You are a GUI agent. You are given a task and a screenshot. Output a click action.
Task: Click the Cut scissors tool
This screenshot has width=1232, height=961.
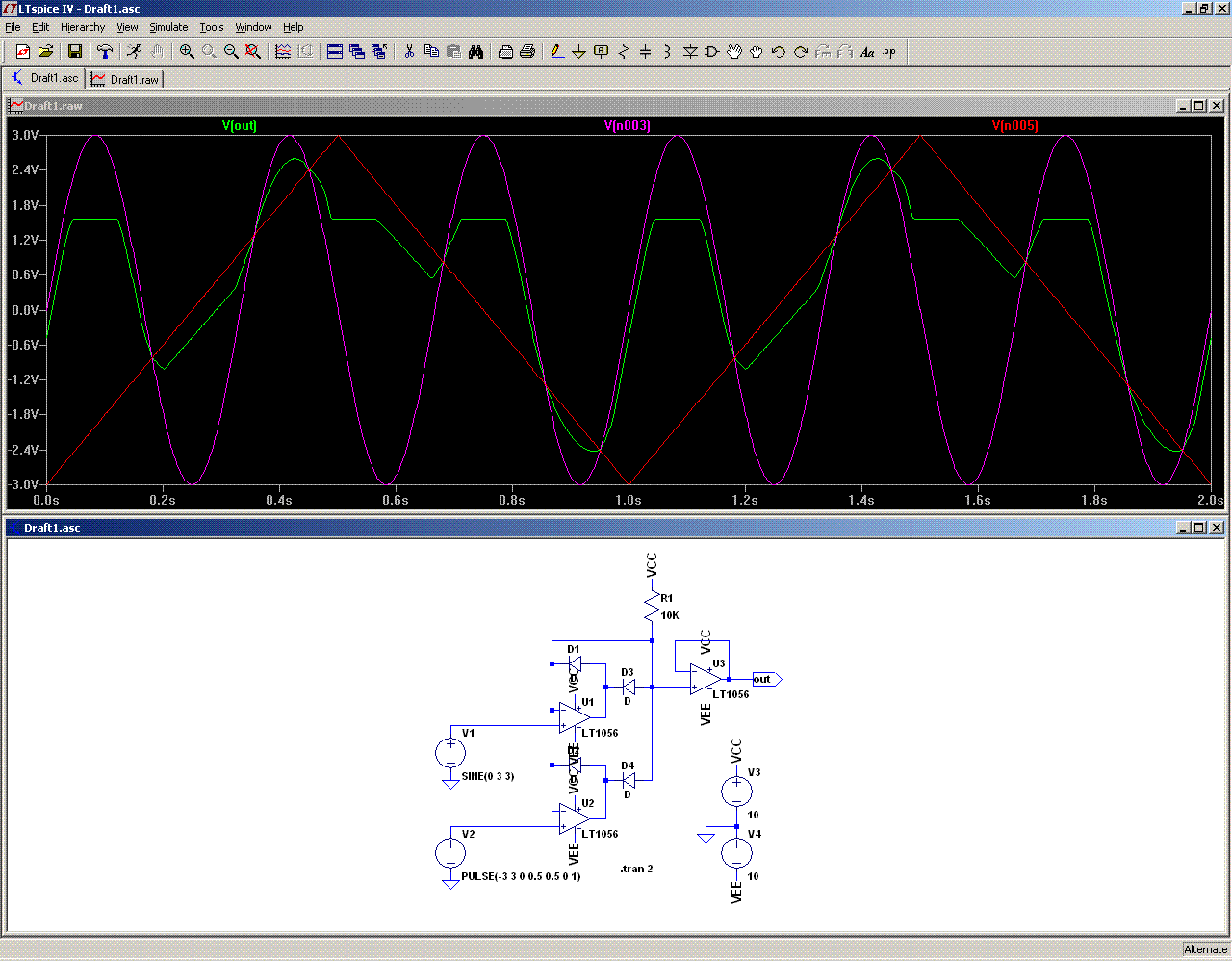click(x=409, y=52)
